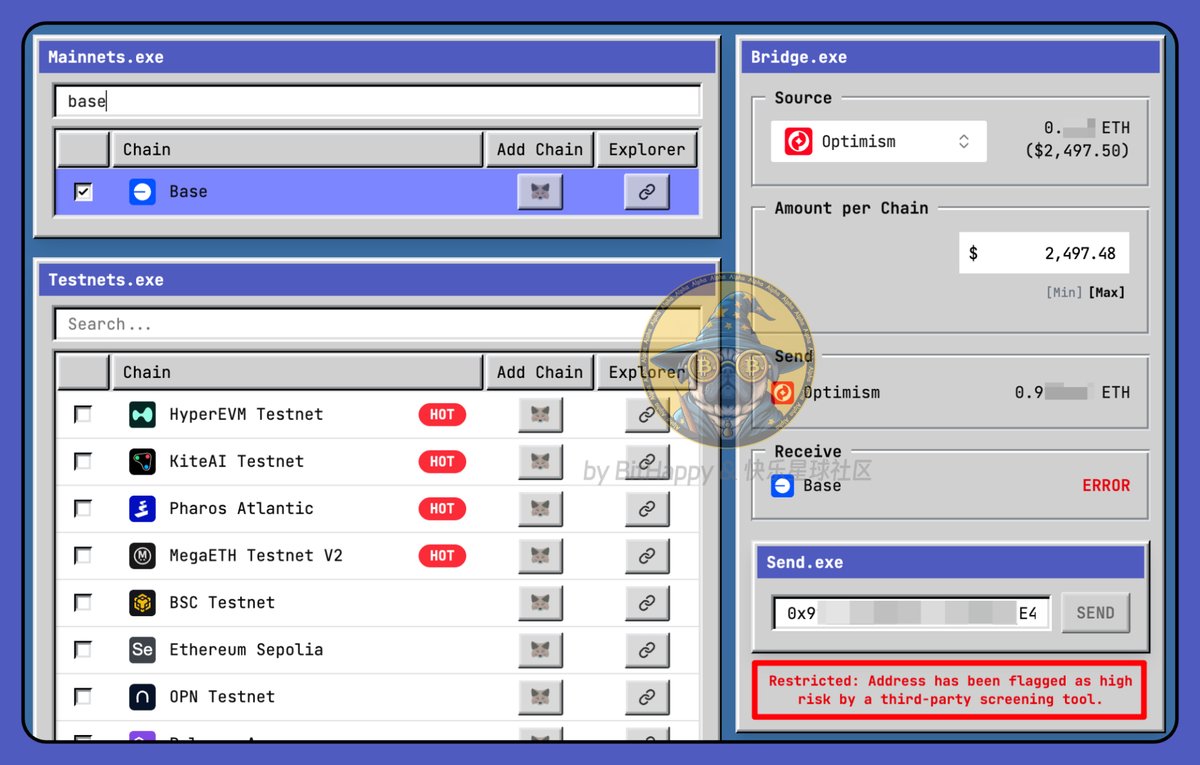This screenshot has height=765, width=1200.
Task: Open Ethereum Sepolia explorer link
Action: coord(647,649)
